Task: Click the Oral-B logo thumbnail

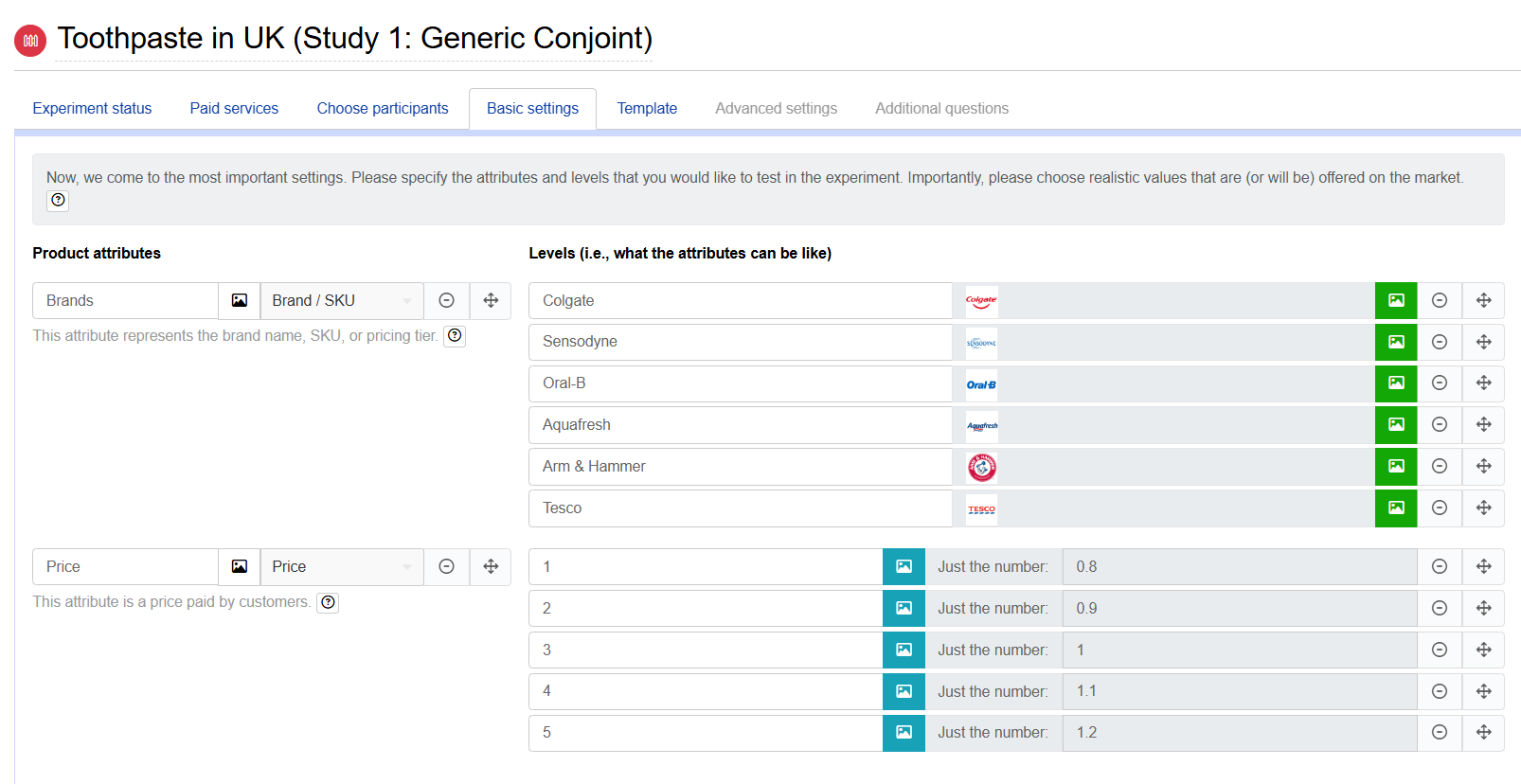Action: pos(981,384)
